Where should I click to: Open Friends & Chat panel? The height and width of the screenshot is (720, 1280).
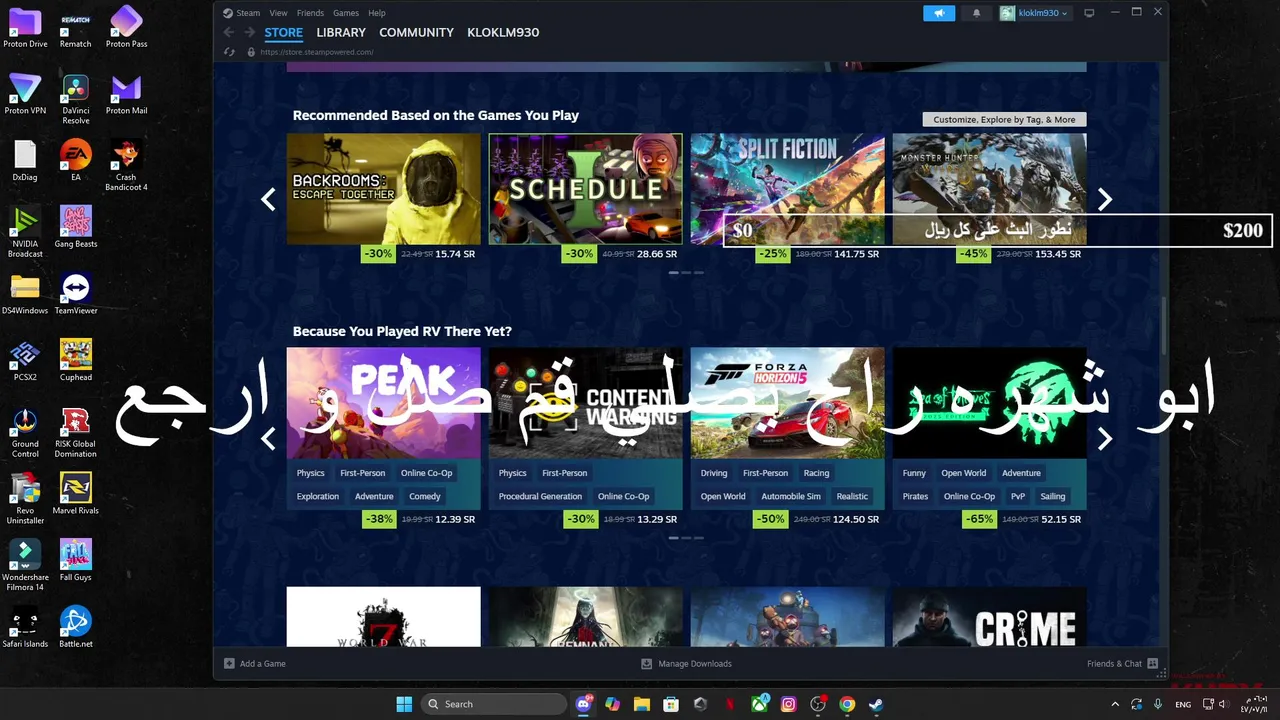1122,663
